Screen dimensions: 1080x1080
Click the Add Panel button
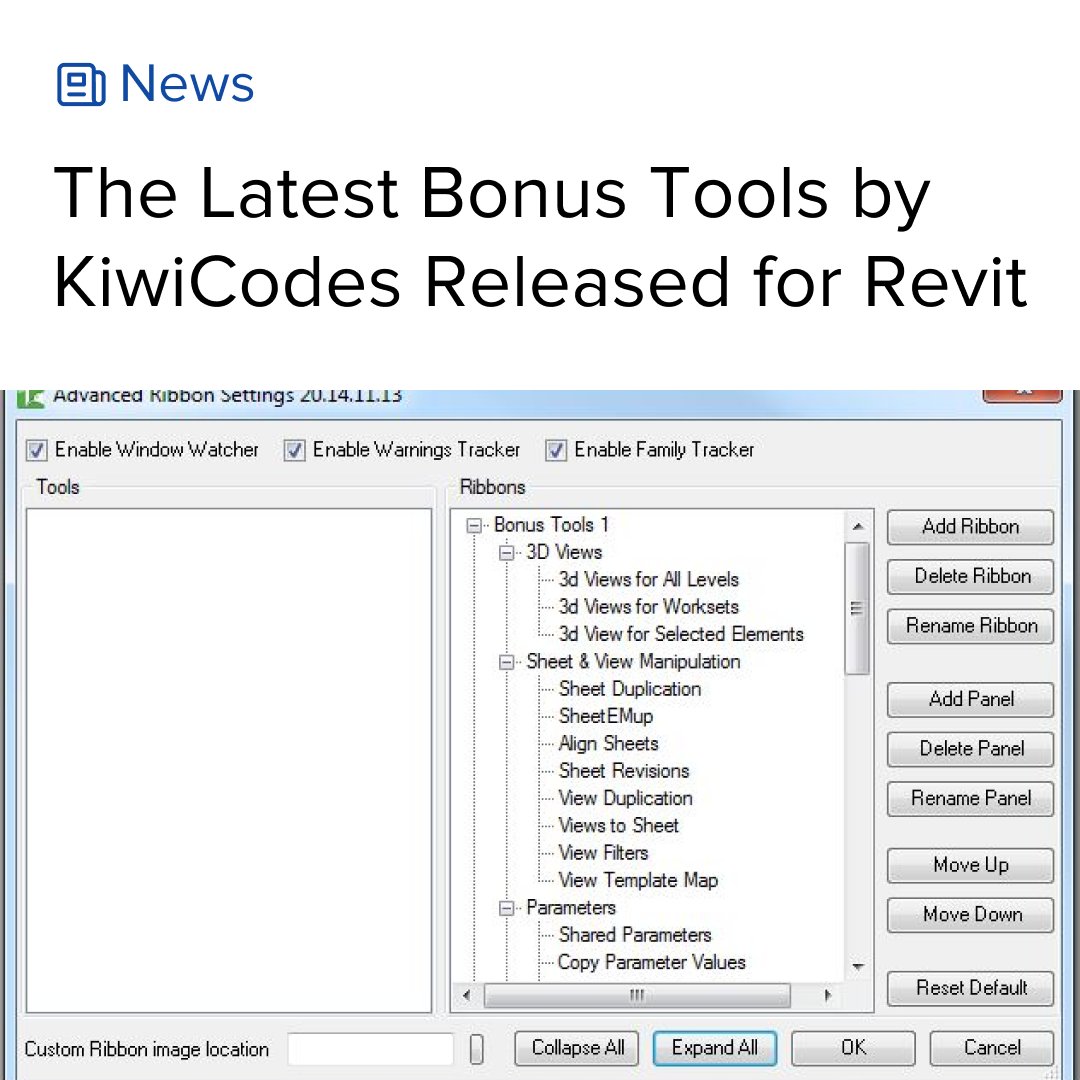point(970,700)
